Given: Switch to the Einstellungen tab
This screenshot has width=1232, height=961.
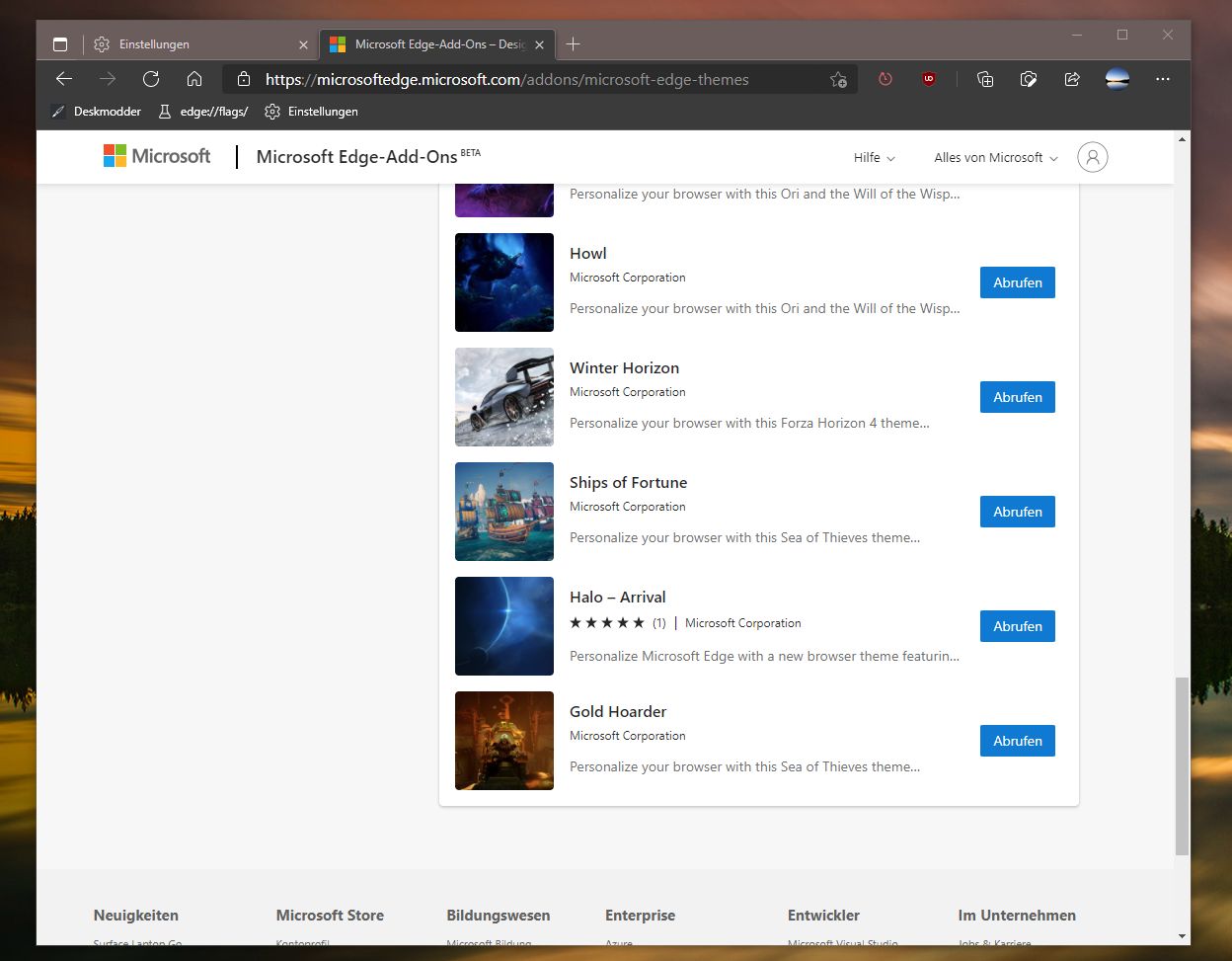Looking at the screenshot, I should coord(200,44).
